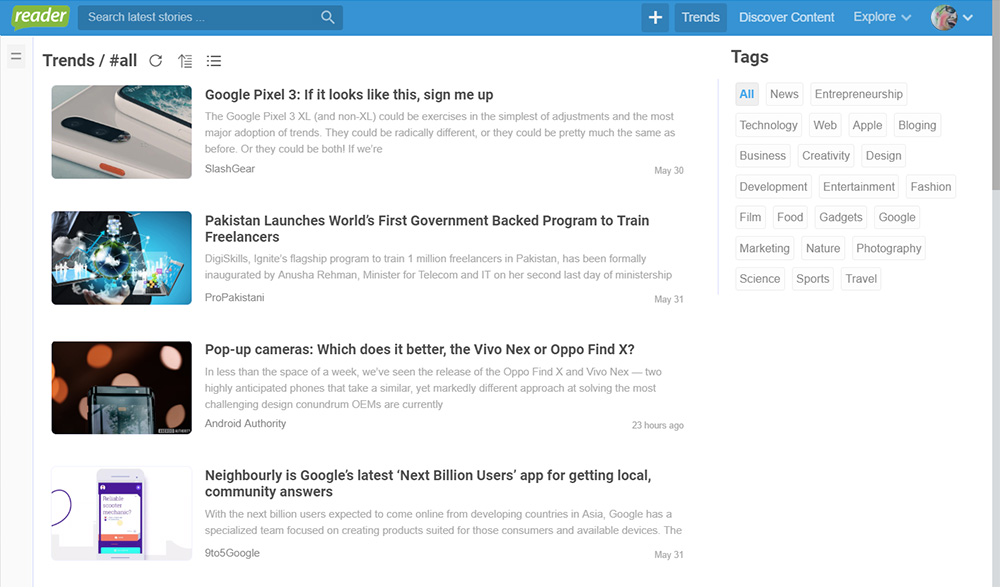Collapse the sidebar menu icon
The height and width of the screenshot is (588, 1000).
pos(16,57)
